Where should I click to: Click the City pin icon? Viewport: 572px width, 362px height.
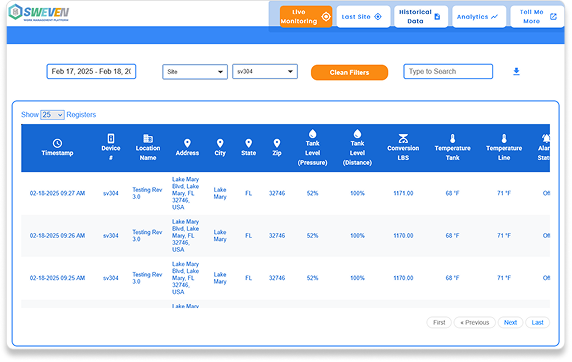pyautogui.click(x=220, y=143)
